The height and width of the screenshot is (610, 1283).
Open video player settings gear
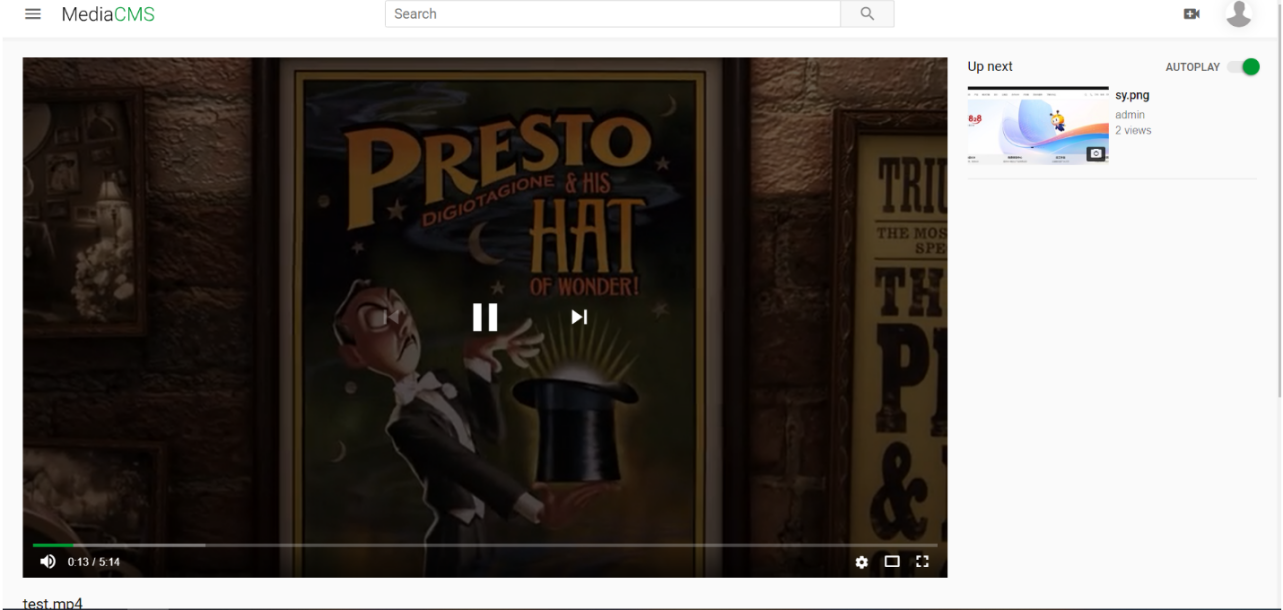tap(862, 562)
